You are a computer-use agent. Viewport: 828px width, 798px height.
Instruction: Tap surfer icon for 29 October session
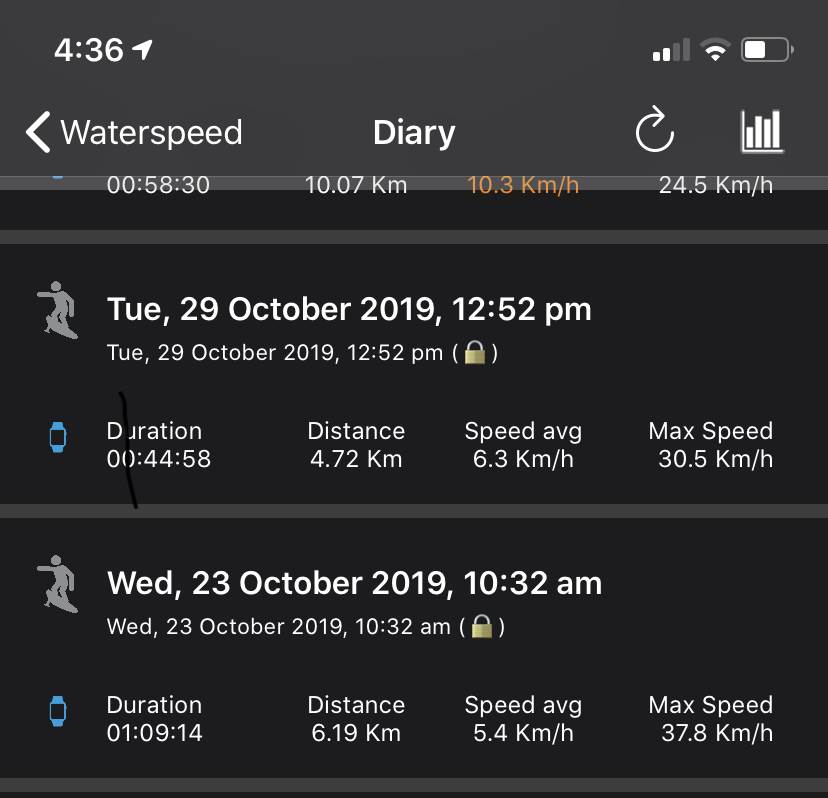coord(56,309)
